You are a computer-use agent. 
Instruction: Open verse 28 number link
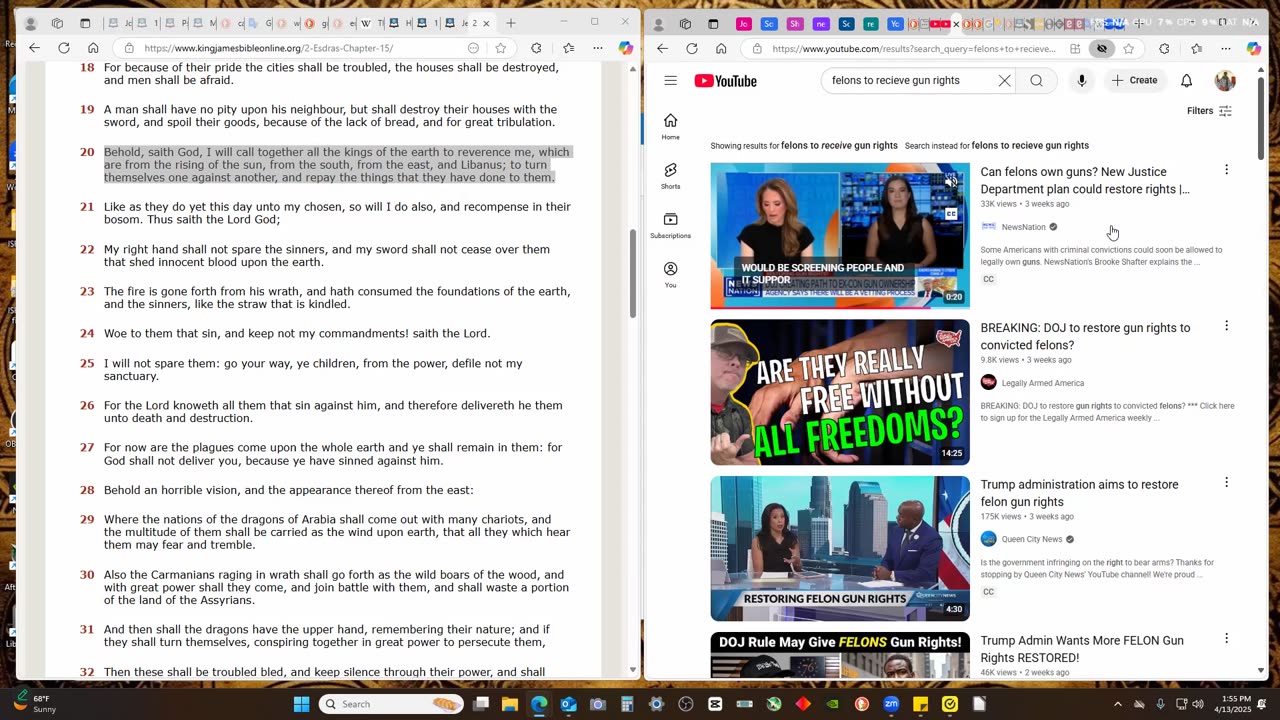tap(87, 491)
